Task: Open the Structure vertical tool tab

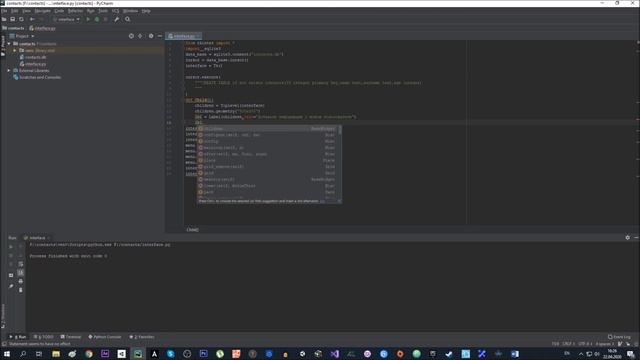Action: pyautogui.click(x=3, y=316)
